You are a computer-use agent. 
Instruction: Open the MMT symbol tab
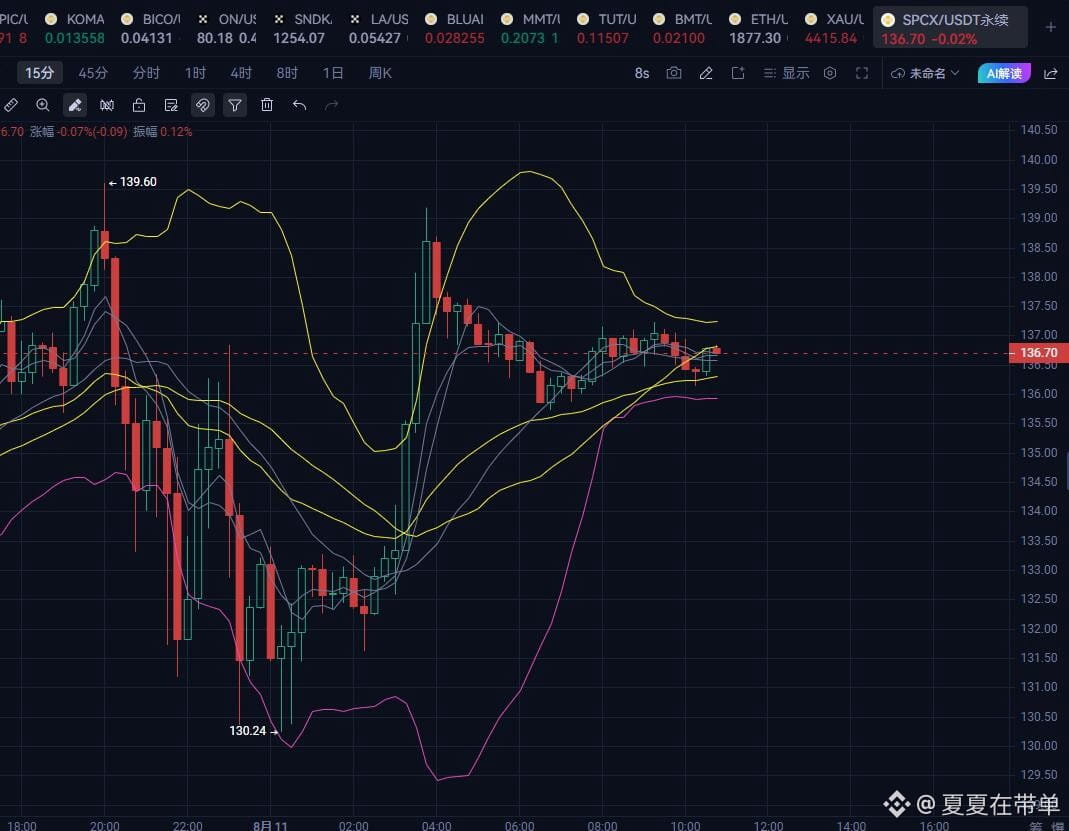(x=530, y=28)
